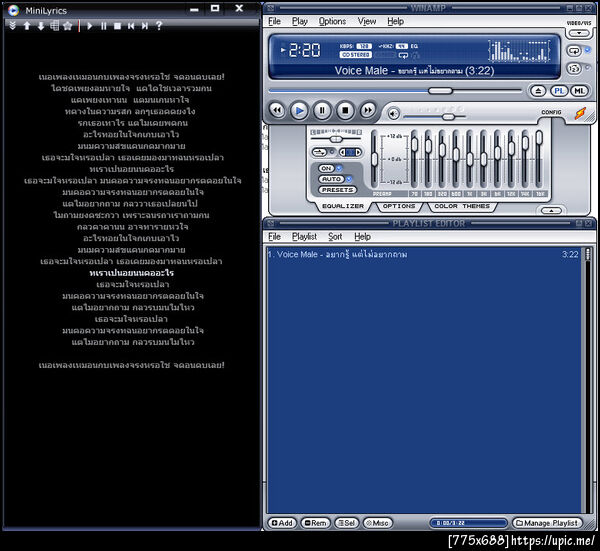Click MiniLyrics app logo icon
The width and height of the screenshot is (600, 551).
point(14,10)
